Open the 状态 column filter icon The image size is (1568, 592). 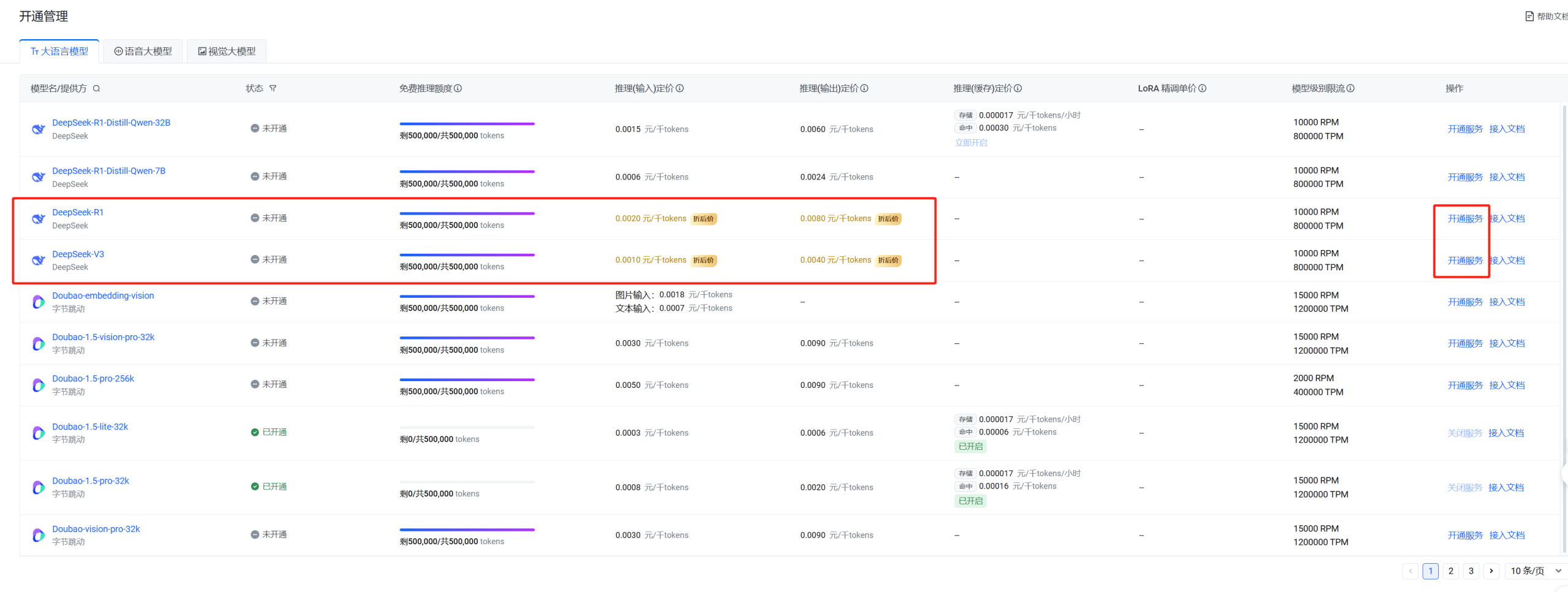(x=273, y=89)
